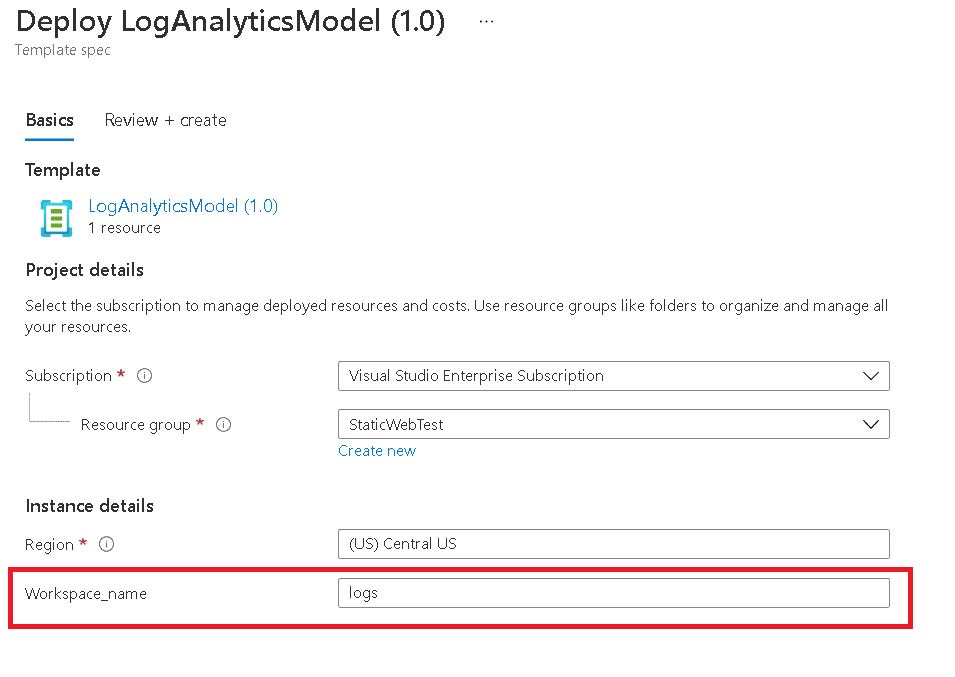Screen dimensions: 955x677
Task: Click the 'Template' section heading
Action: click(63, 170)
